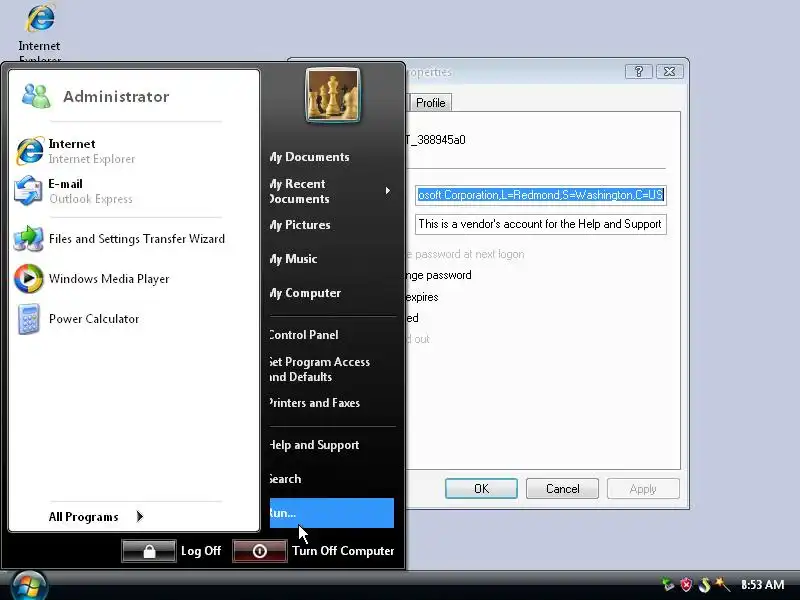The image size is (800, 600).
Task: Open Control Panel
Action: [x=304, y=335]
